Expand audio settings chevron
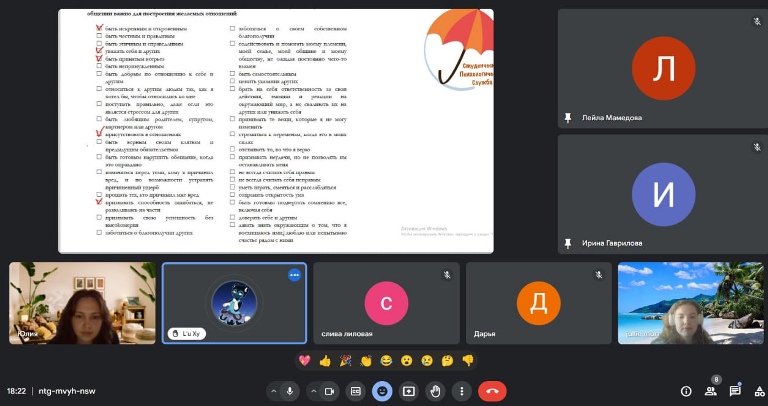768x406 pixels. coord(274,391)
